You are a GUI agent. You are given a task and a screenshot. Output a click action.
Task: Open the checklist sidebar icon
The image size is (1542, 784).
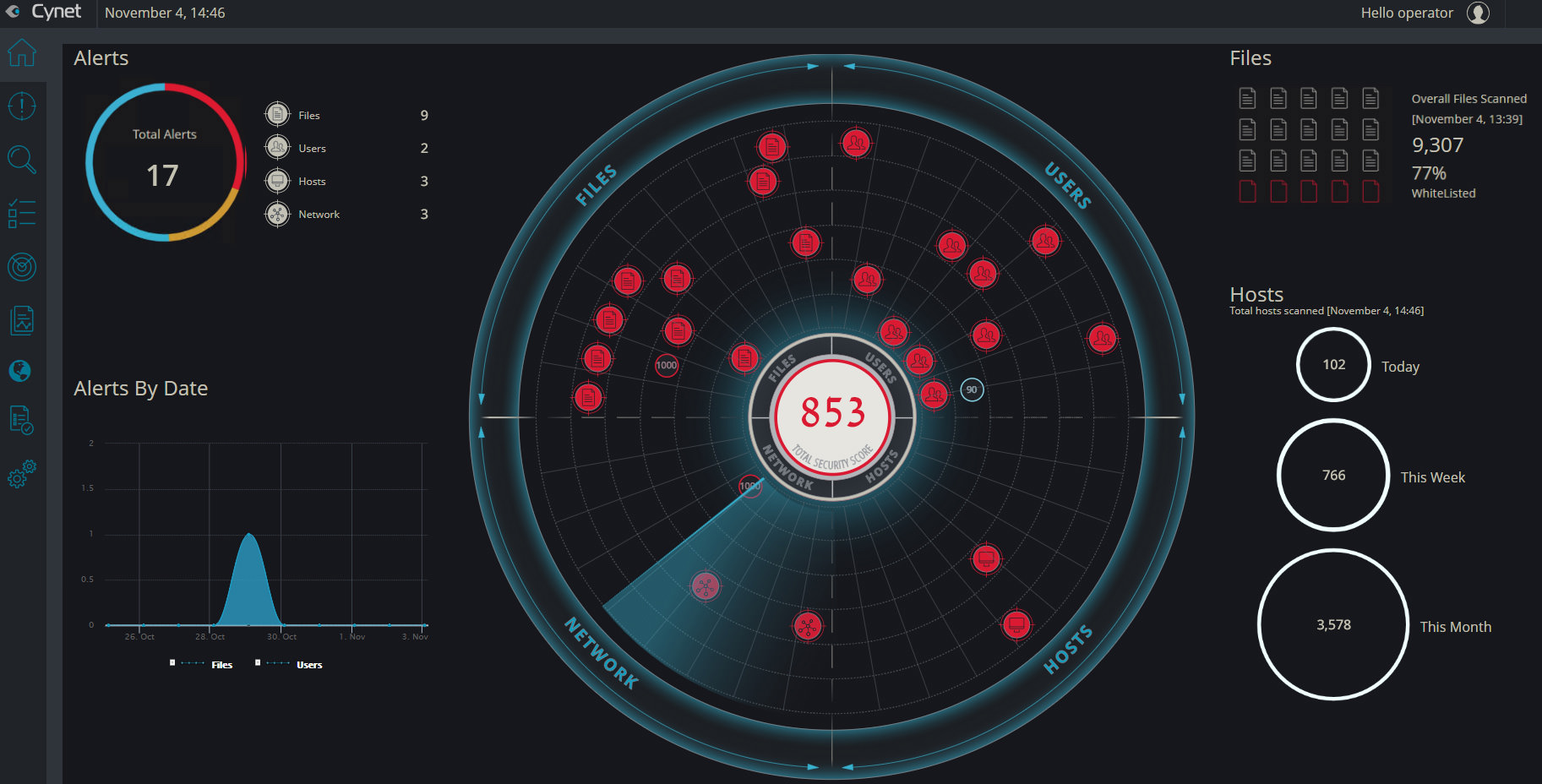pyautogui.click(x=22, y=214)
